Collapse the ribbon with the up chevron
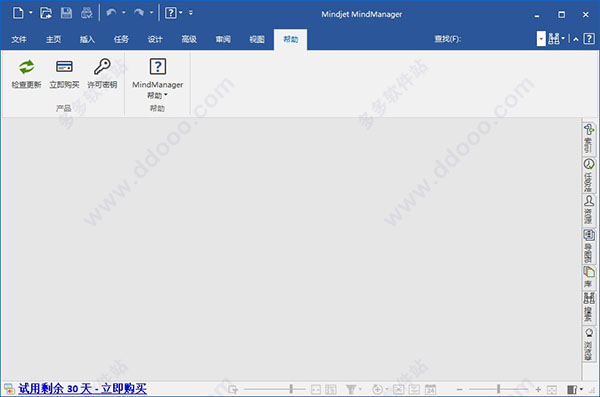This screenshot has height=397, width=600. pyautogui.click(x=576, y=39)
